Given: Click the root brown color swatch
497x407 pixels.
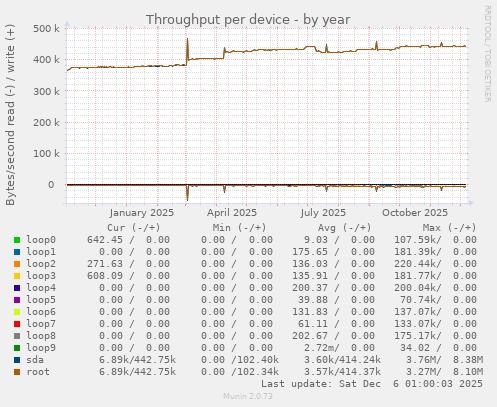Looking at the screenshot, I should [17, 372].
